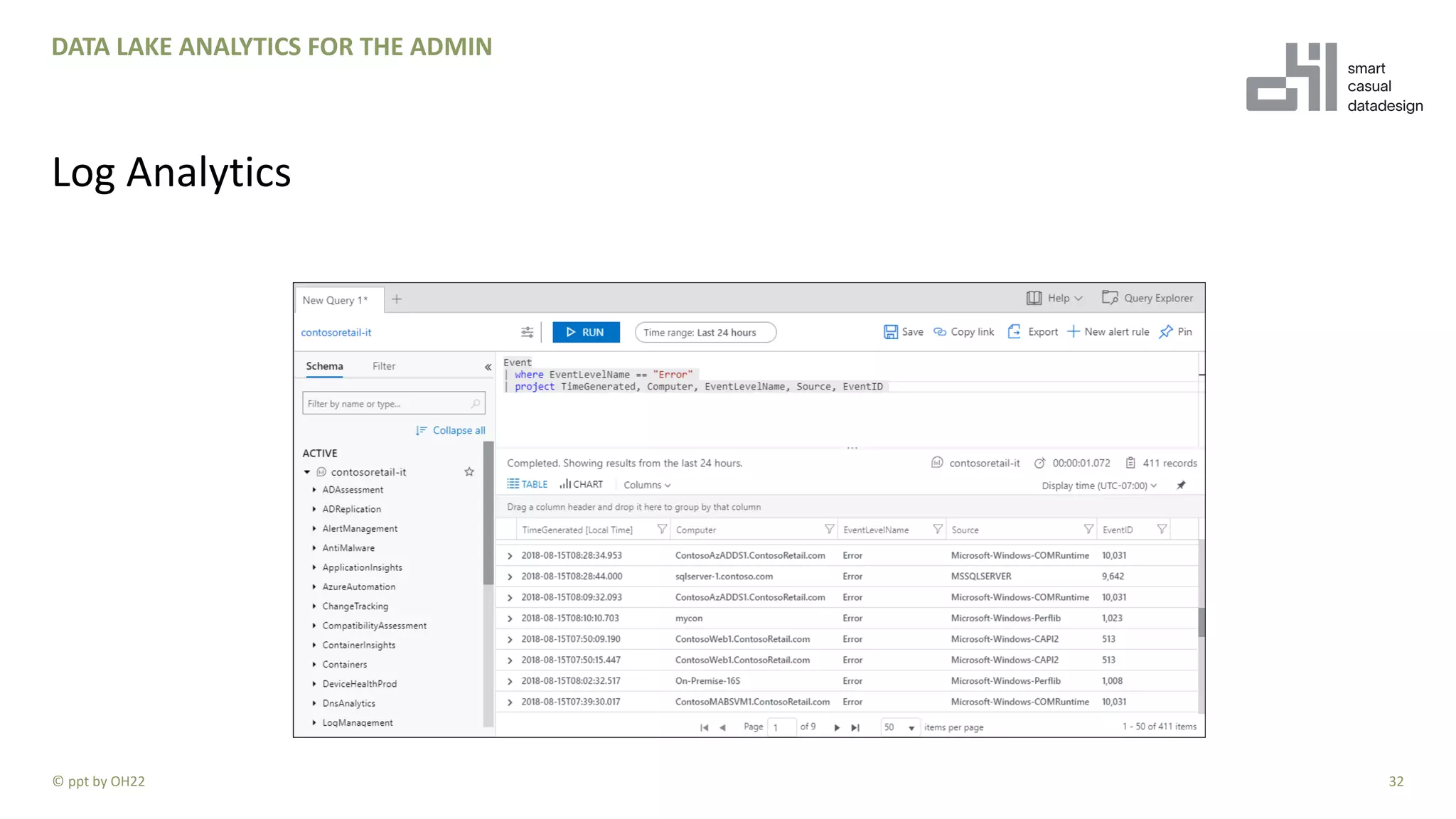Go to the previous results page

(x=722, y=727)
